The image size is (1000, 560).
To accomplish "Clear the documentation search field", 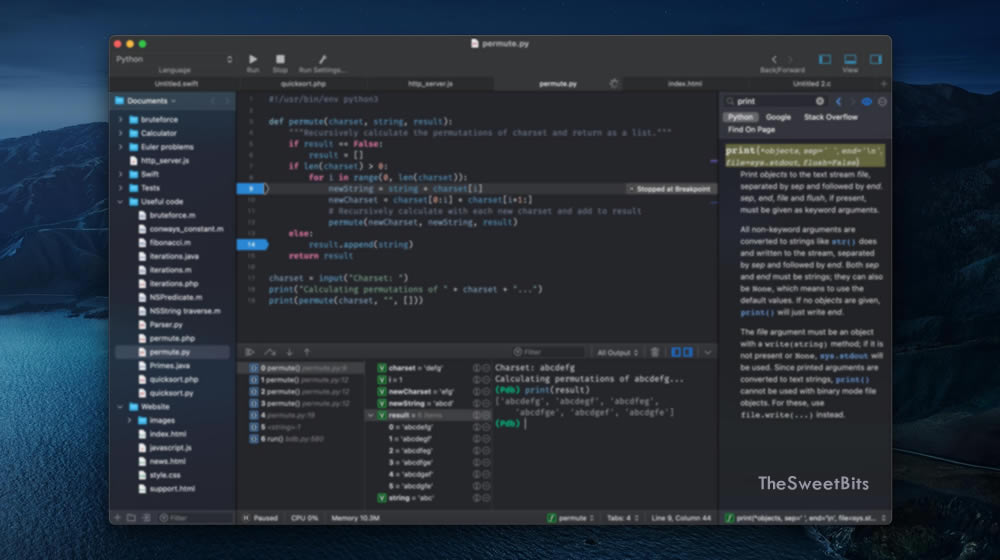I will [820, 101].
